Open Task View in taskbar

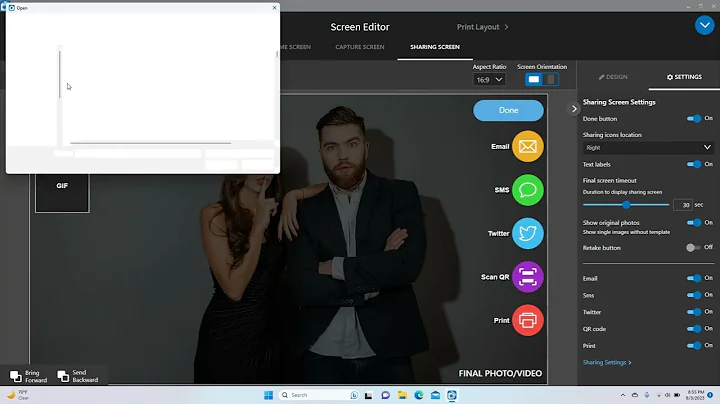coord(368,395)
